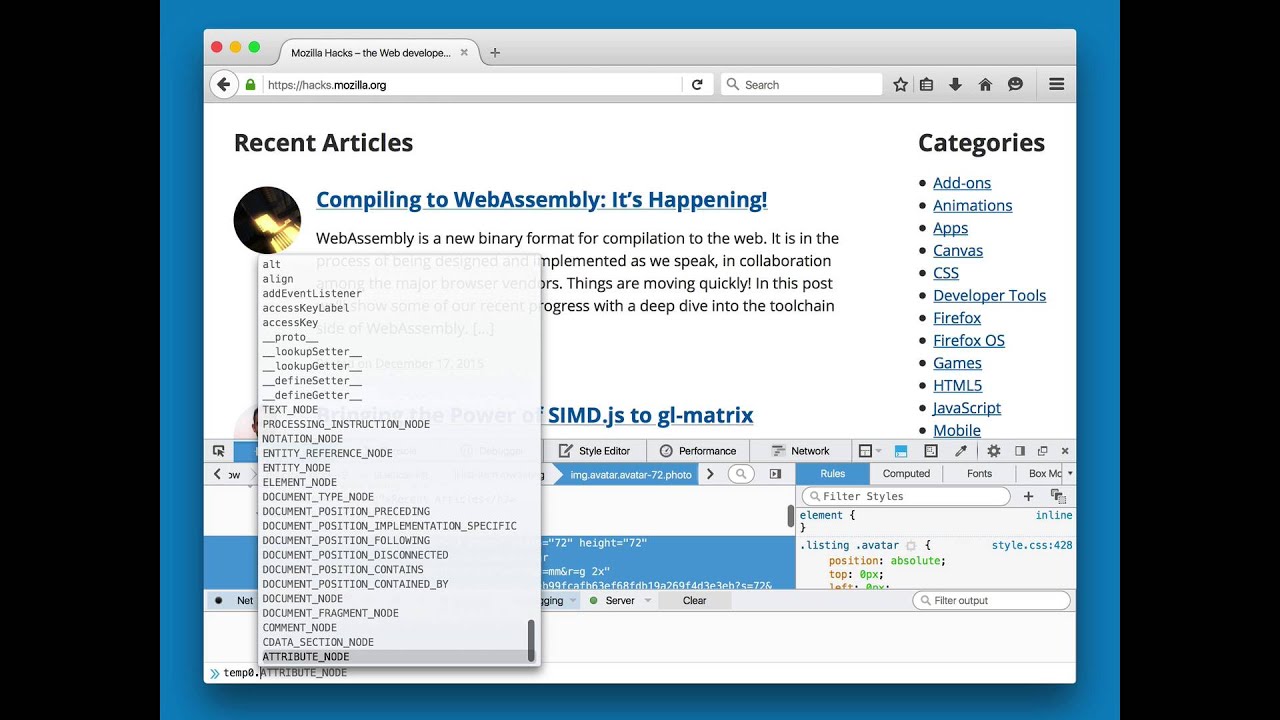Choose addEventListener from autocomplete list

393,294
